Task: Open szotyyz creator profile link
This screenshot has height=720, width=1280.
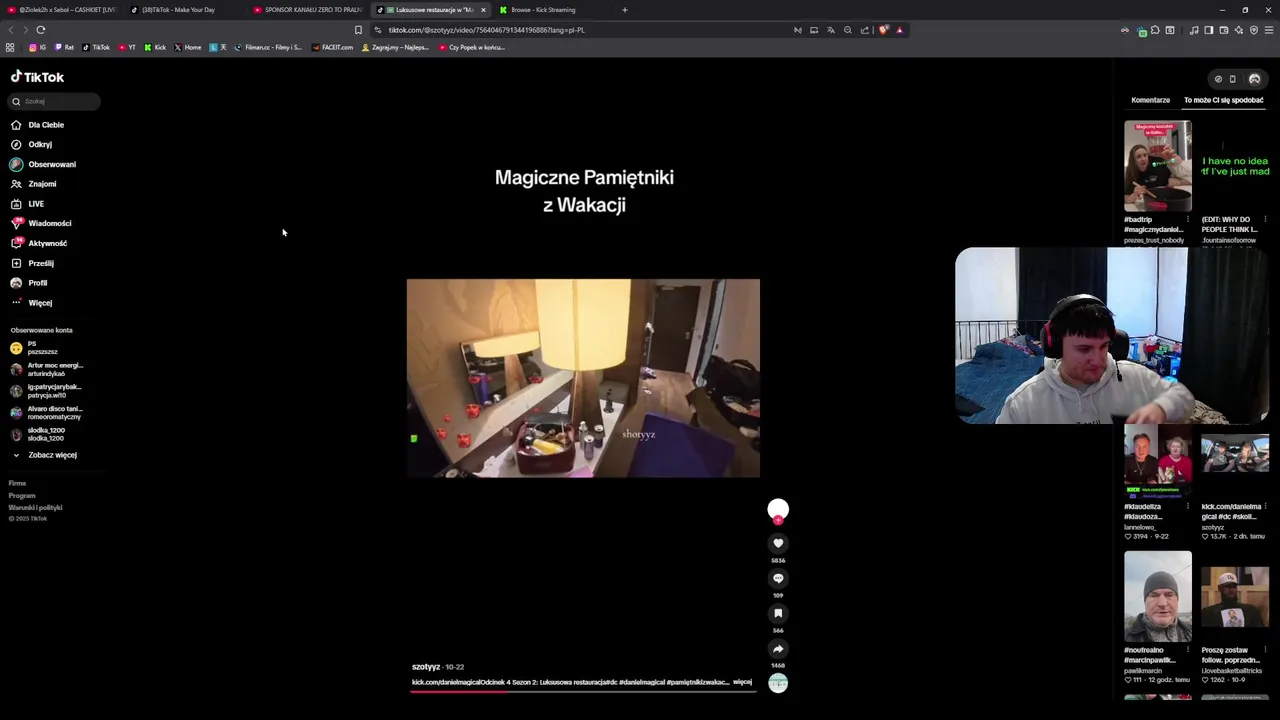Action: click(426, 667)
